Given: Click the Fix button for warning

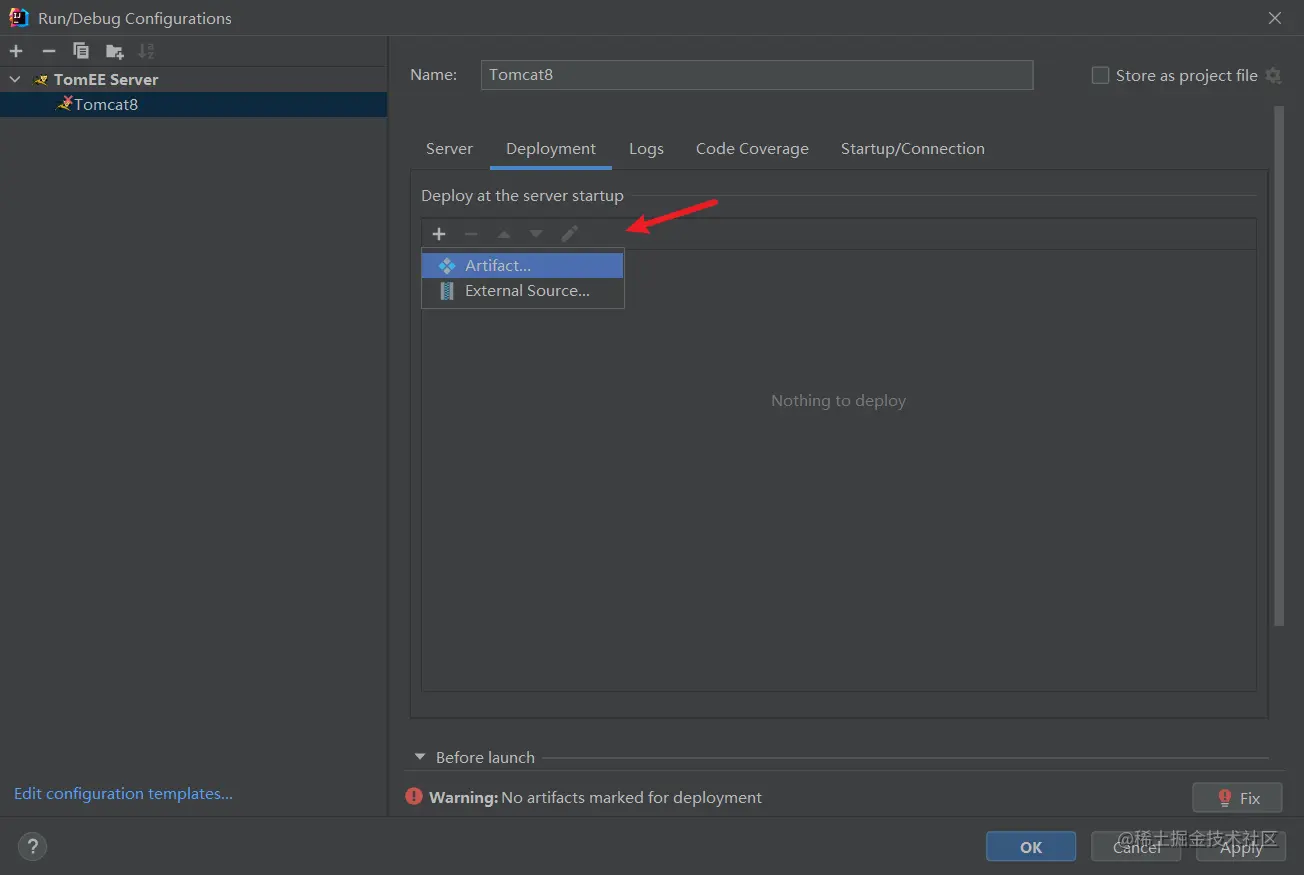Looking at the screenshot, I should coord(1237,798).
